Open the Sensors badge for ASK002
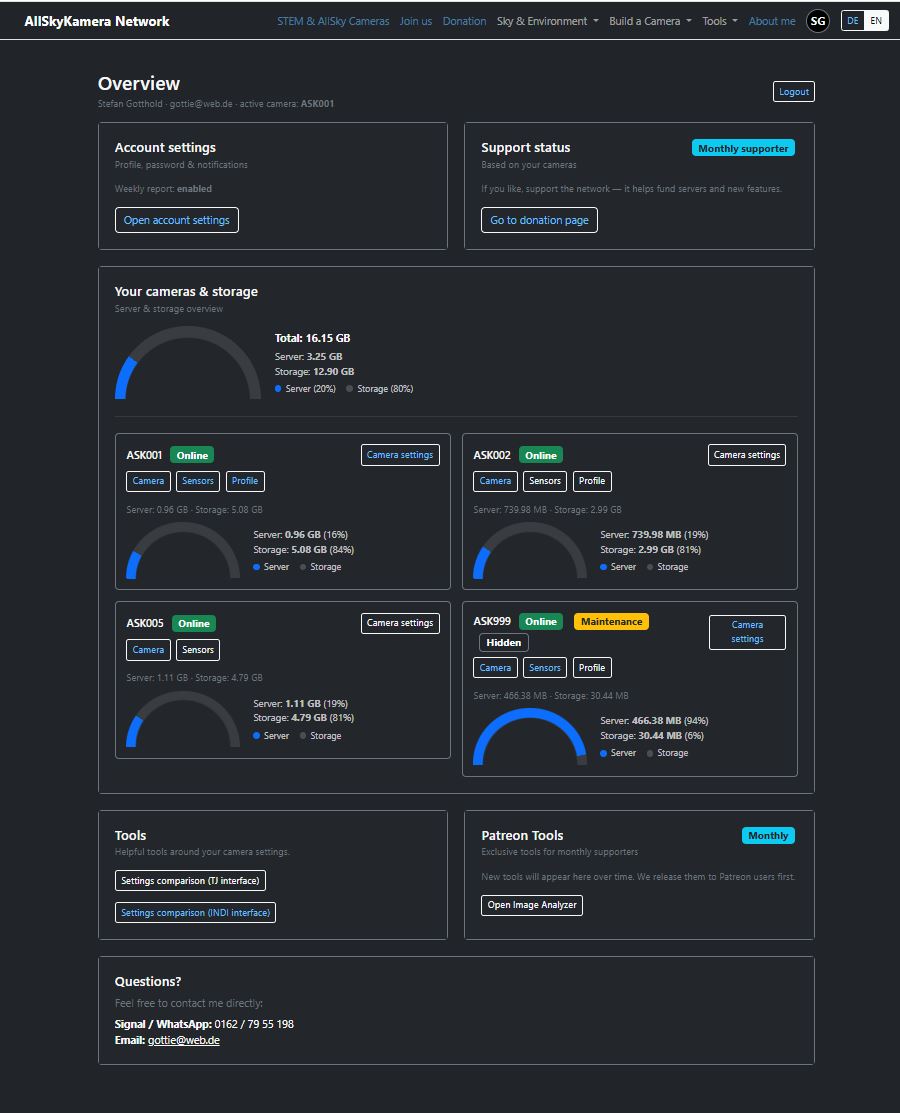The image size is (900, 1113). tap(544, 481)
